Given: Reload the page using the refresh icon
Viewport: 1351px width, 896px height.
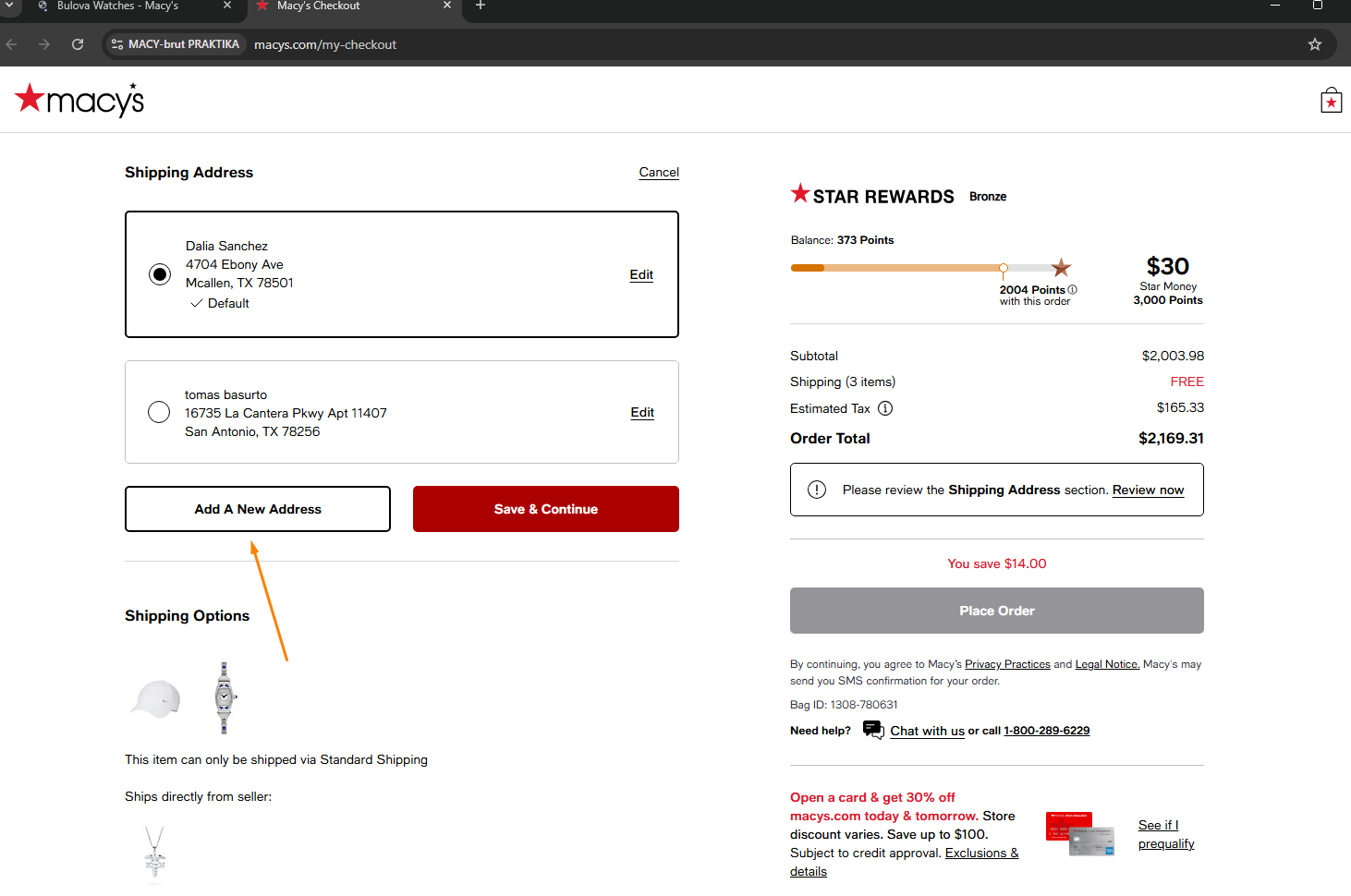Looking at the screenshot, I should 78,44.
